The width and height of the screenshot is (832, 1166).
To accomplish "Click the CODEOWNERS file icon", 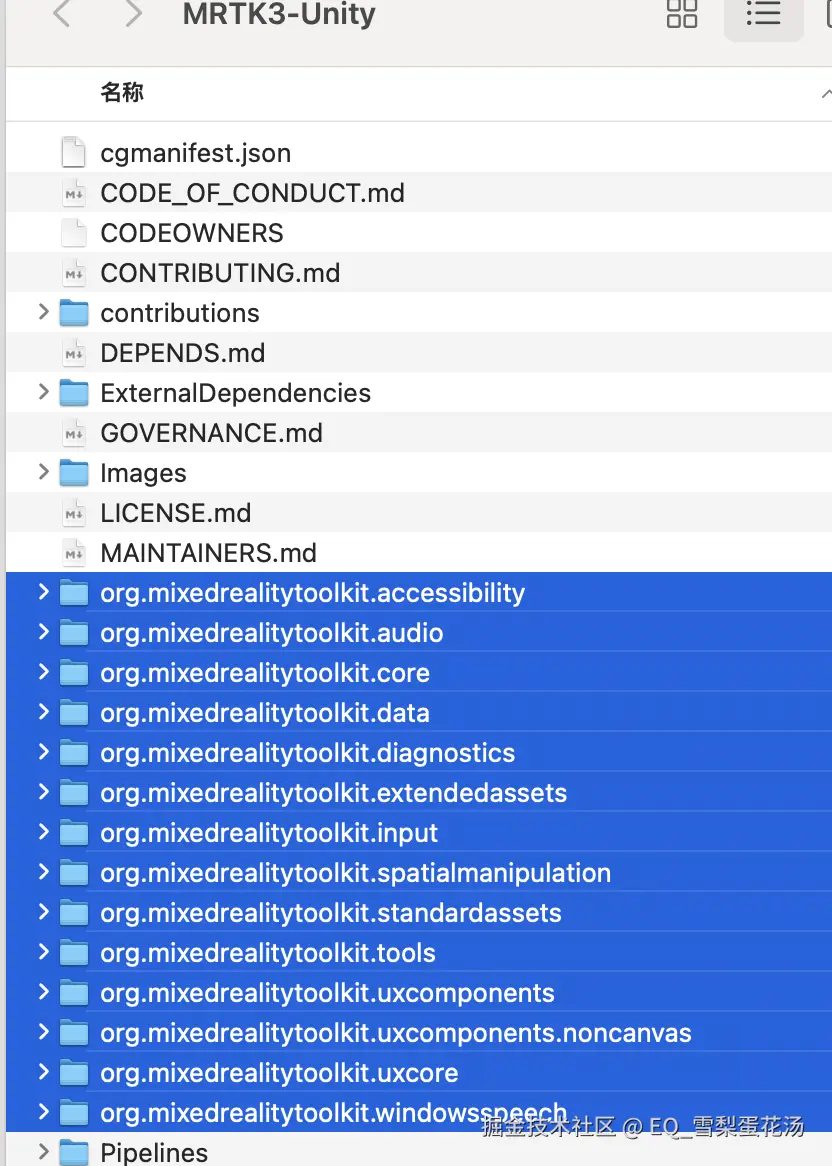I will [74, 233].
